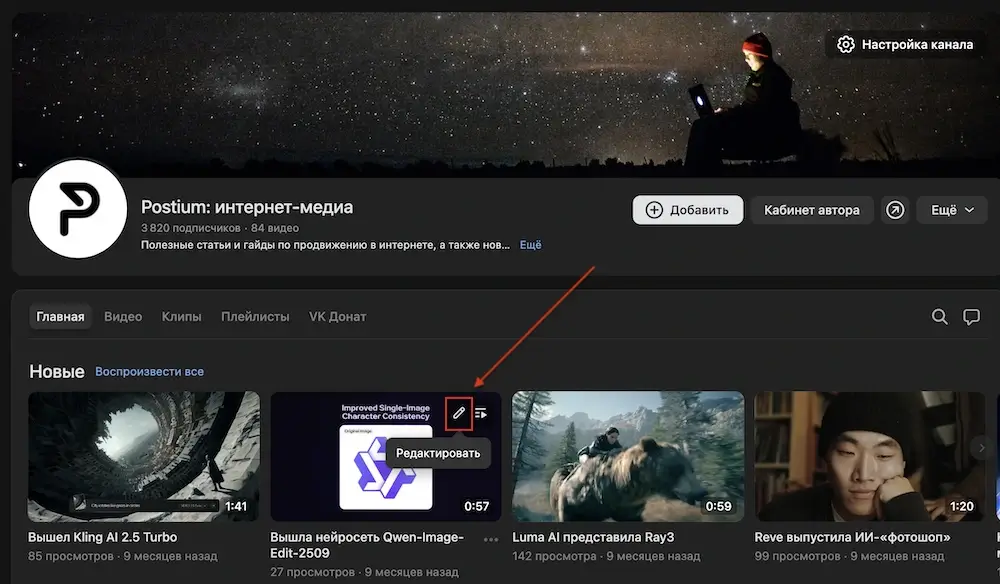This screenshot has height=584, width=1000.
Task: Show next videos with the carousel arrow
Action: click(981, 448)
